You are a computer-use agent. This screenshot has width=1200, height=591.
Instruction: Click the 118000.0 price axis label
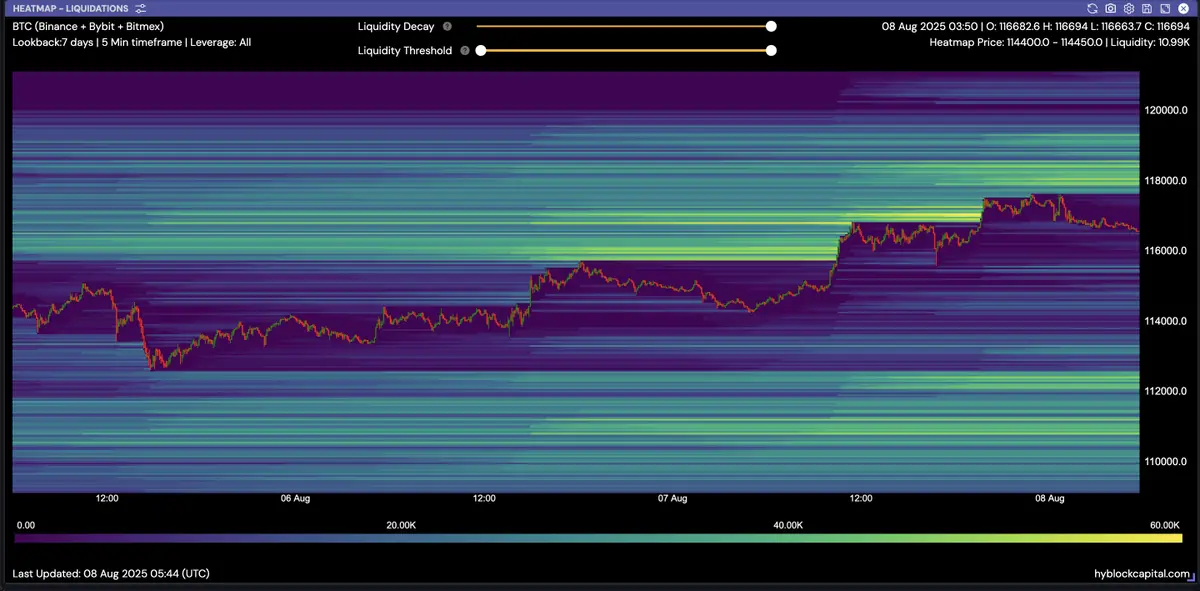[1165, 181]
